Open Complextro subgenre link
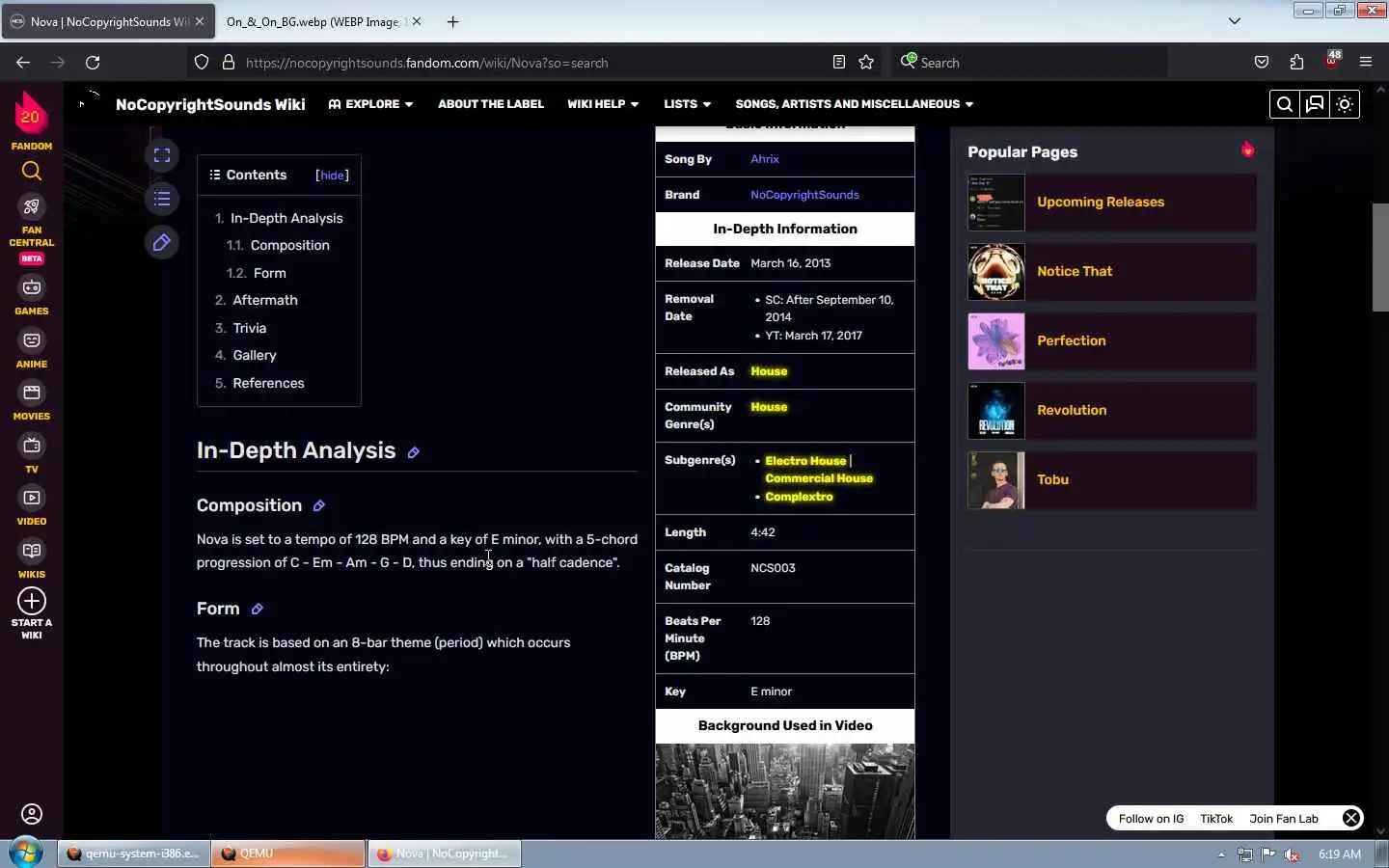 click(x=799, y=497)
